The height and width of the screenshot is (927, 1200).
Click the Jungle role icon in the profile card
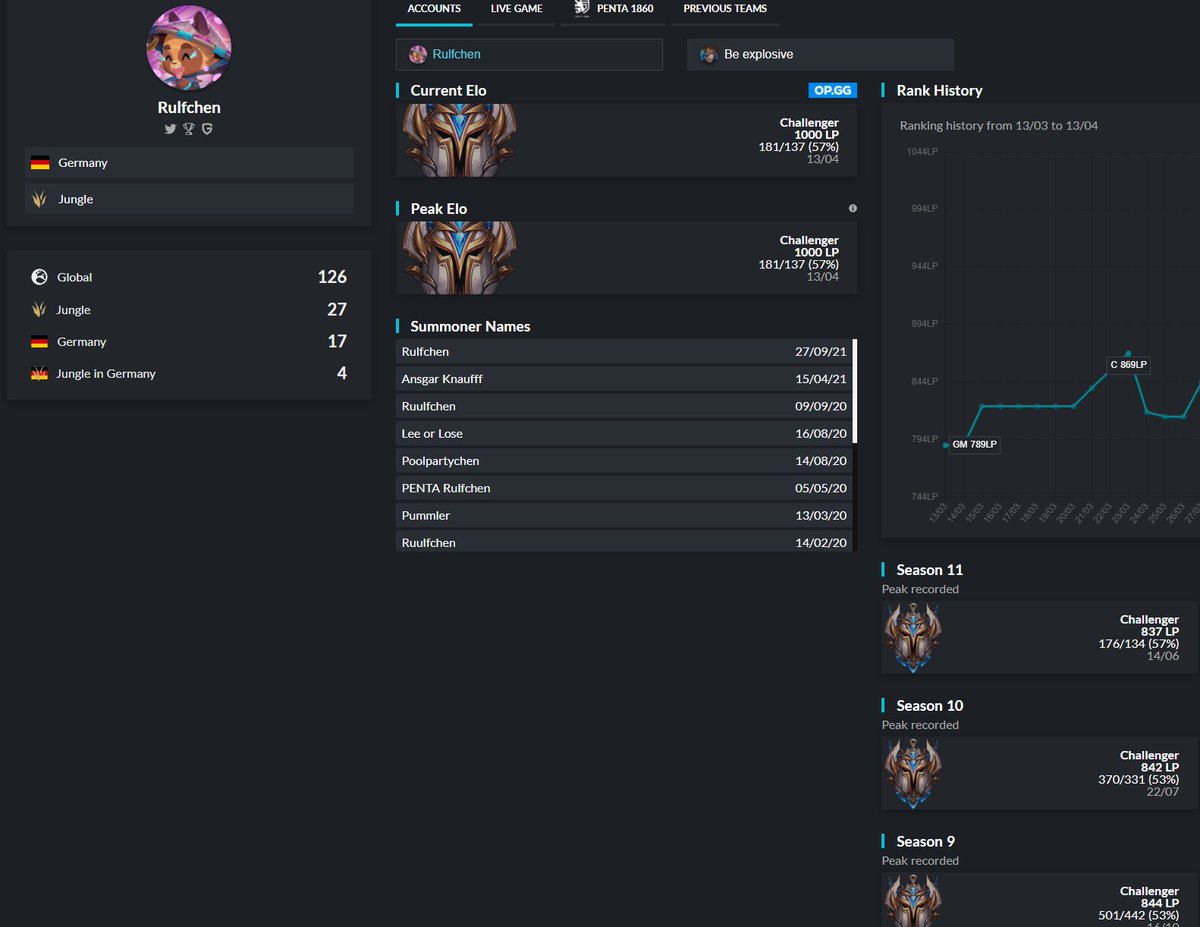pyautogui.click(x=40, y=199)
